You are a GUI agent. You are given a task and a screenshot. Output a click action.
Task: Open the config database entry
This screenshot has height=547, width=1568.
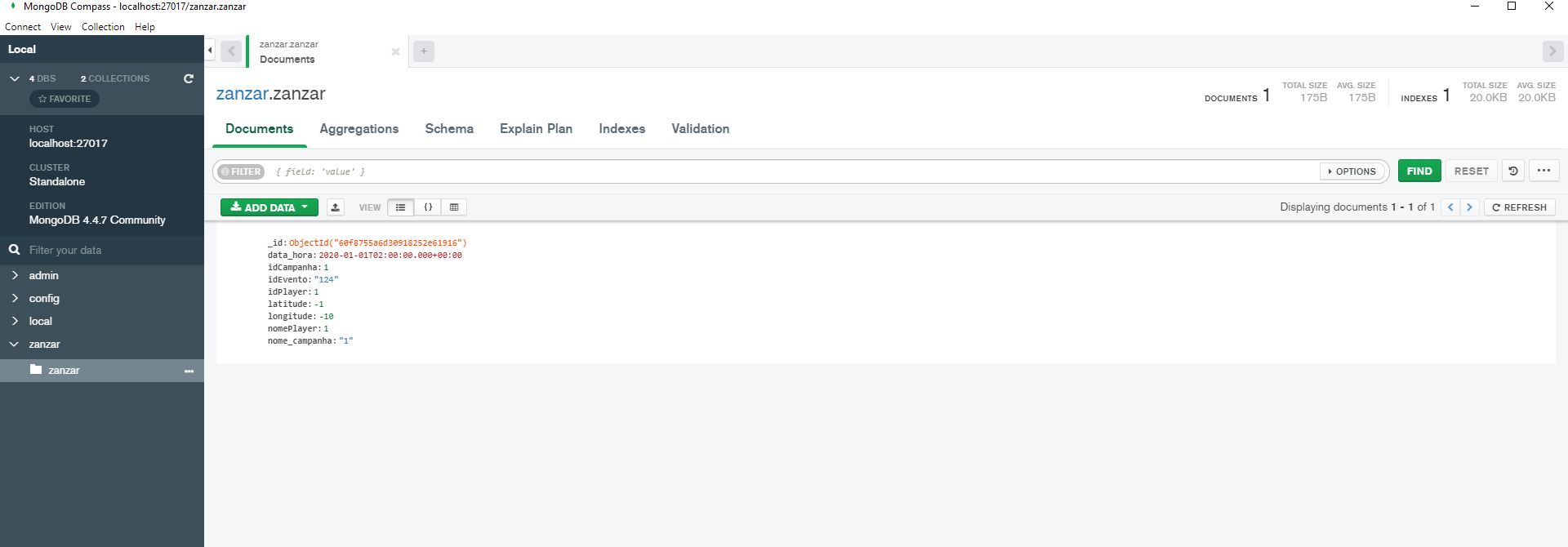tap(44, 298)
